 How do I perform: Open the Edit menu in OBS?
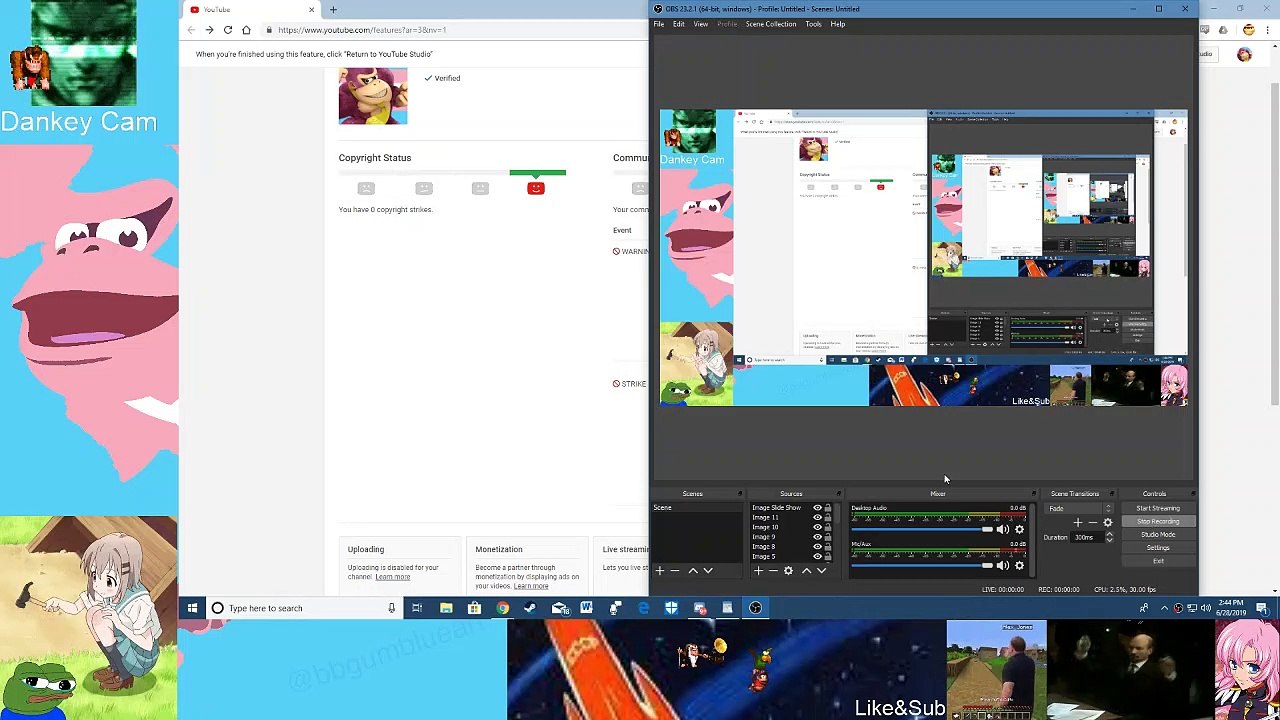(679, 24)
